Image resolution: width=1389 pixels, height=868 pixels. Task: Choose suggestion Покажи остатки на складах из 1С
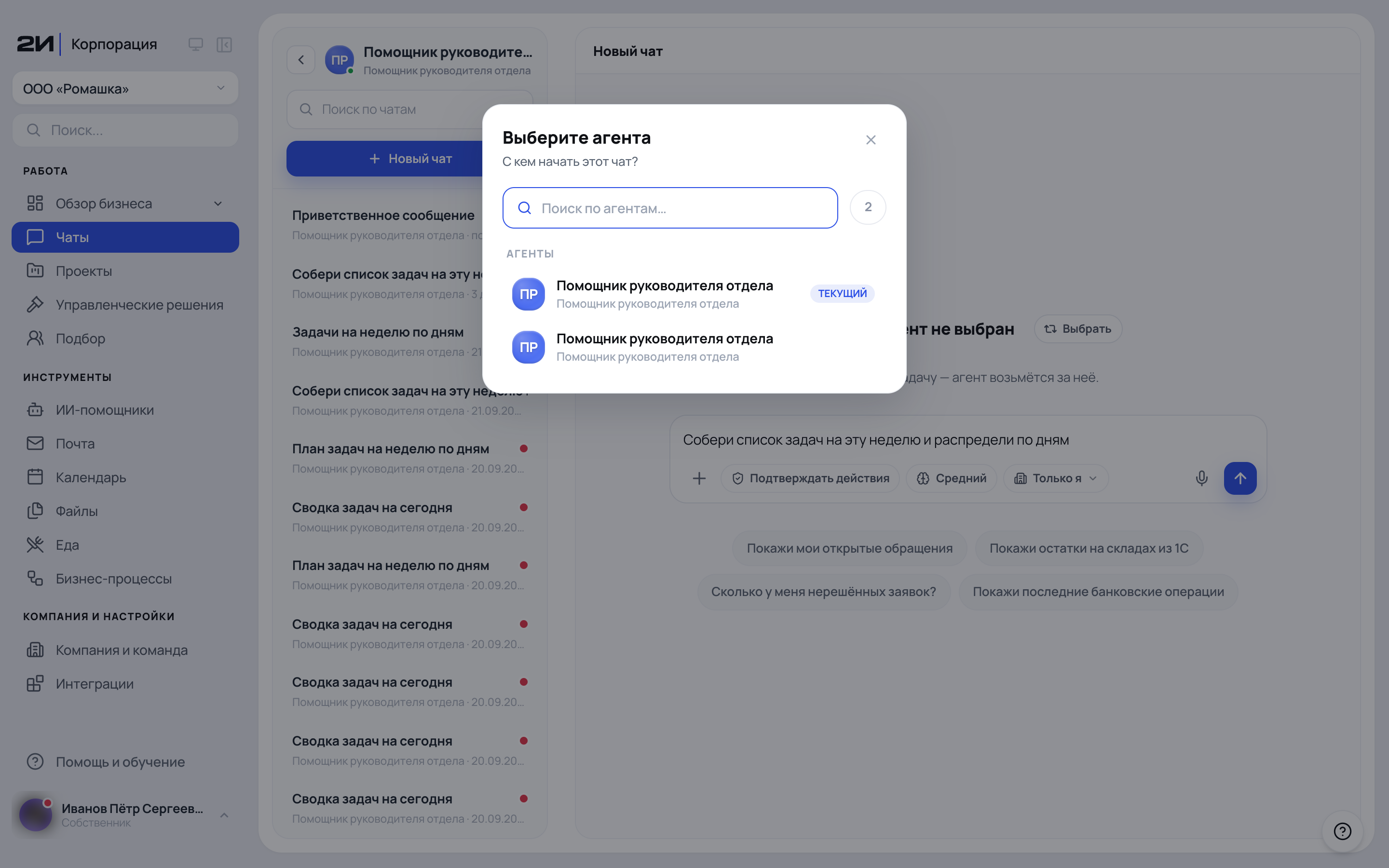coord(1089,548)
